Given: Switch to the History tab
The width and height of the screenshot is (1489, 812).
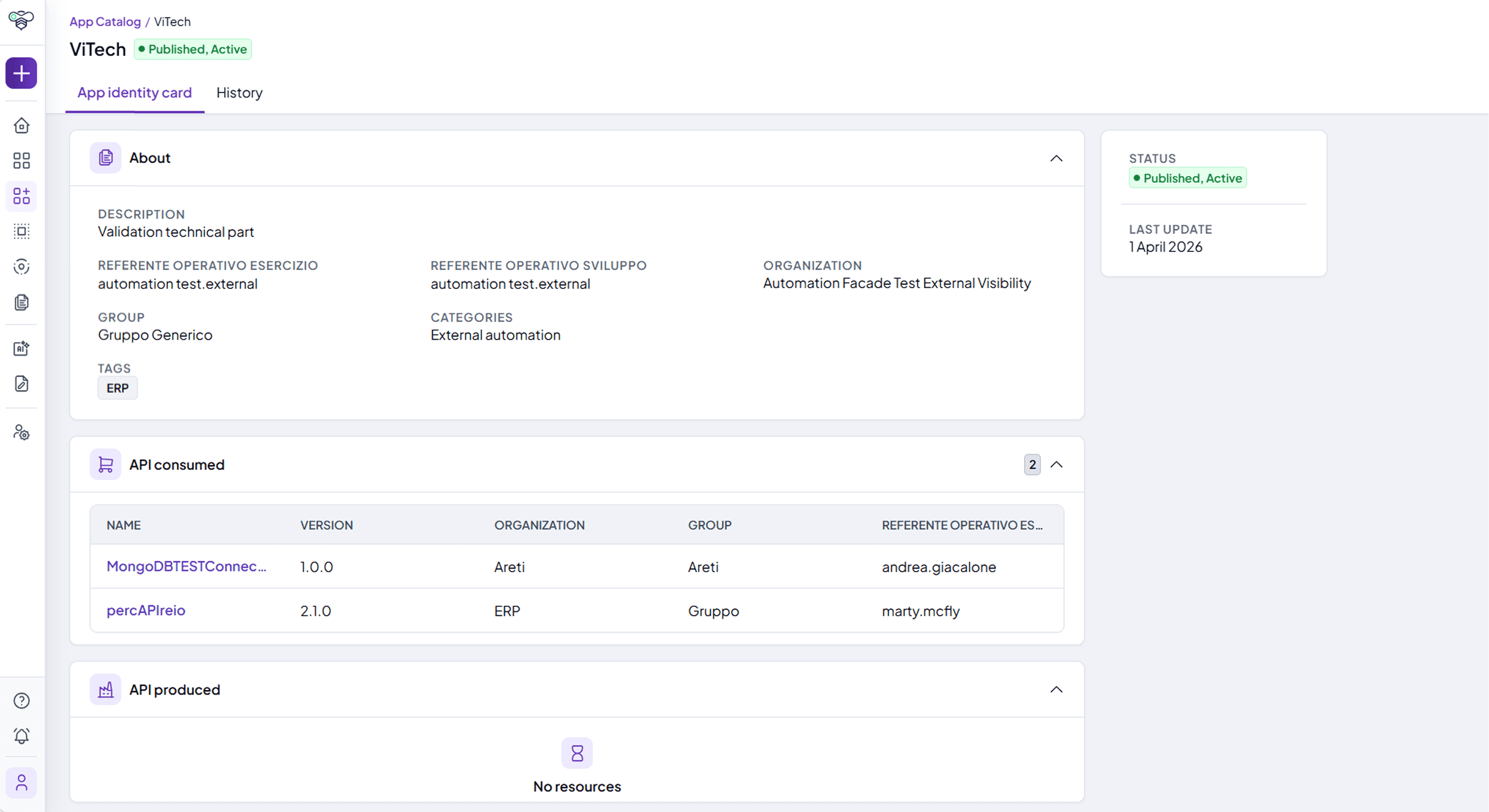Looking at the screenshot, I should point(239,92).
